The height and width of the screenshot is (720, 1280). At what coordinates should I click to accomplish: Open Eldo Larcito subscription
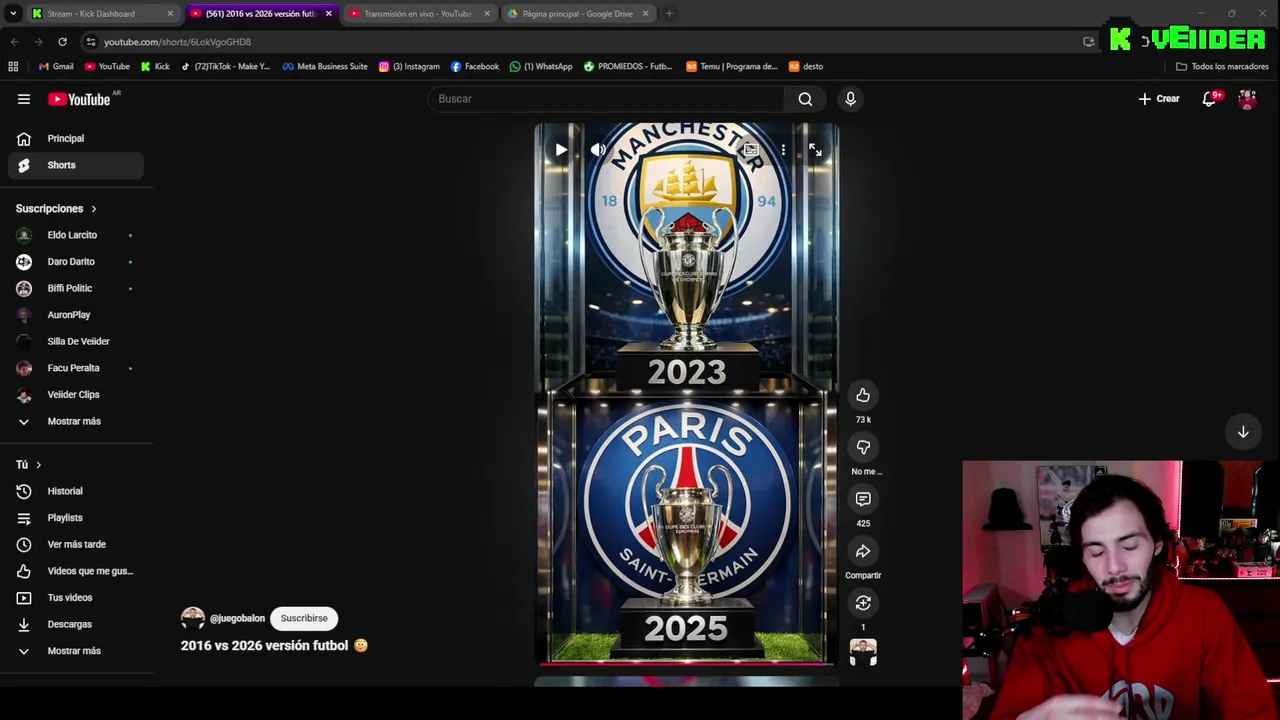(76, 235)
